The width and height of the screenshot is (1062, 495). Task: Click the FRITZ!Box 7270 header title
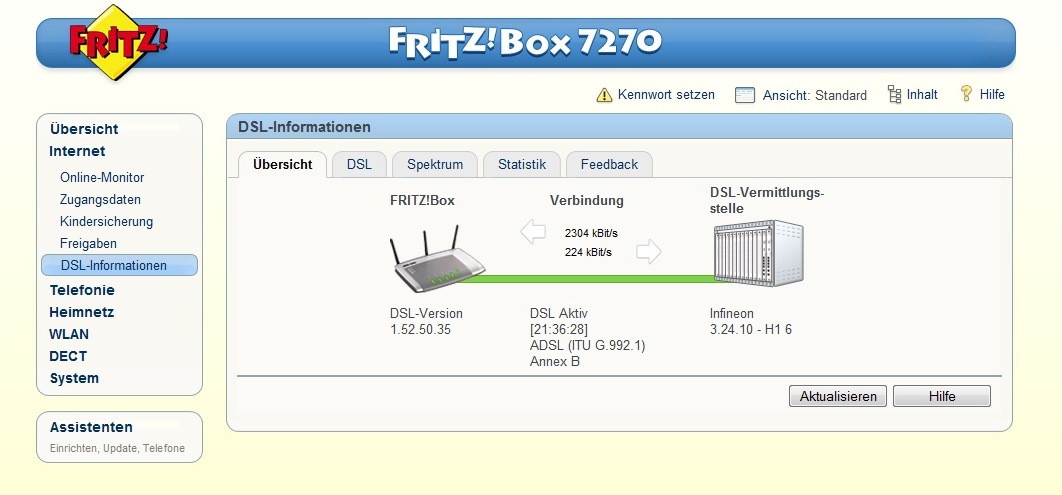coord(525,43)
